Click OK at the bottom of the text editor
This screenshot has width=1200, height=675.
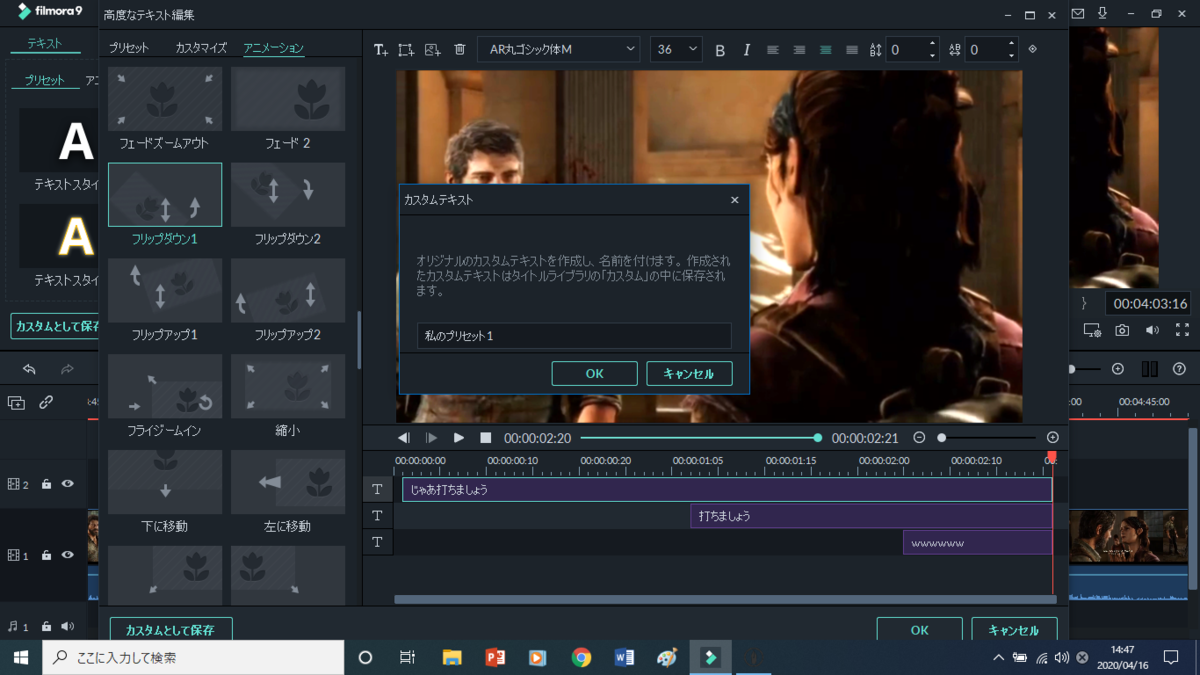(919, 631)
